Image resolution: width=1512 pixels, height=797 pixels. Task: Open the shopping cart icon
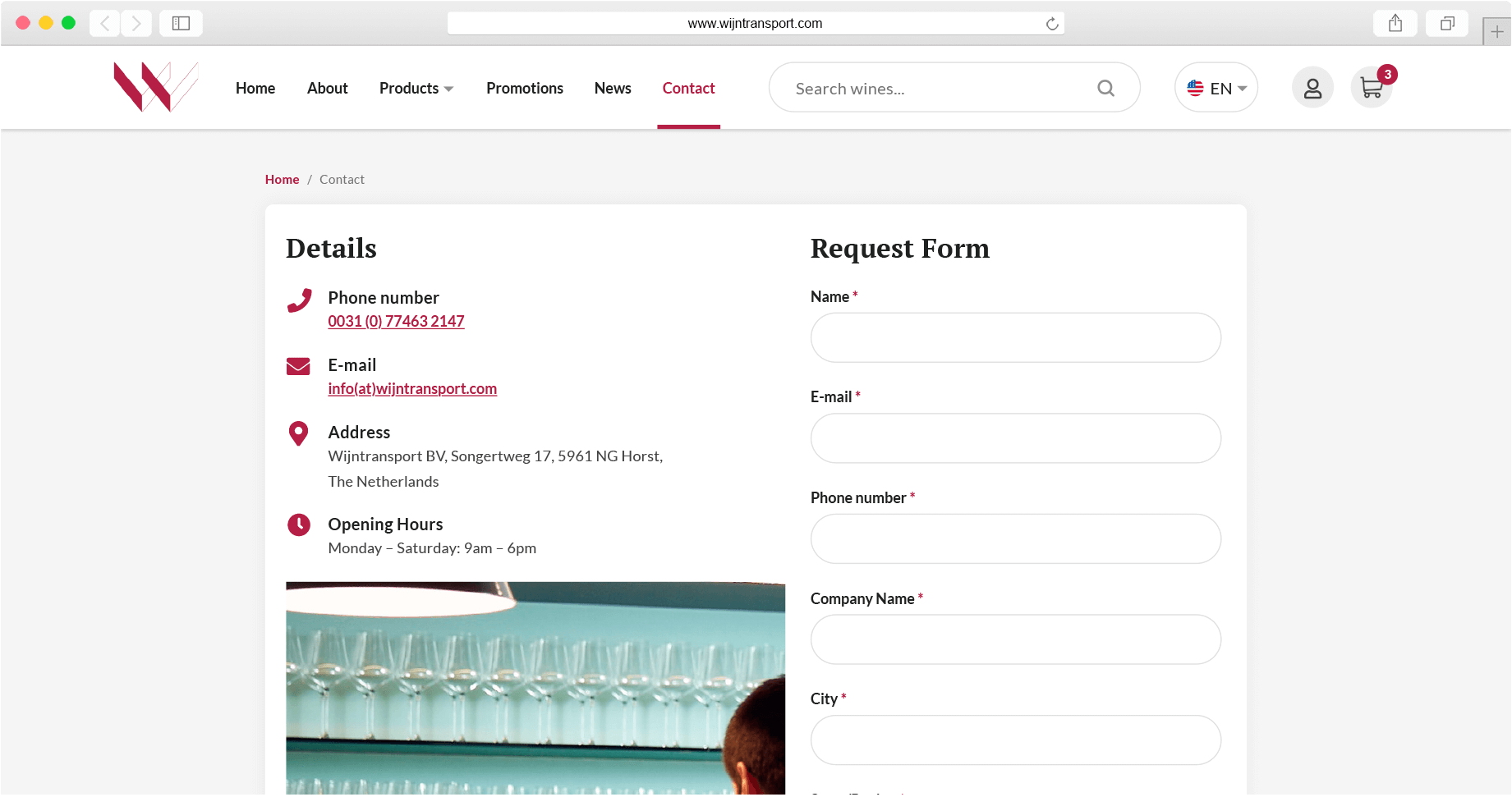[1371, 88]
